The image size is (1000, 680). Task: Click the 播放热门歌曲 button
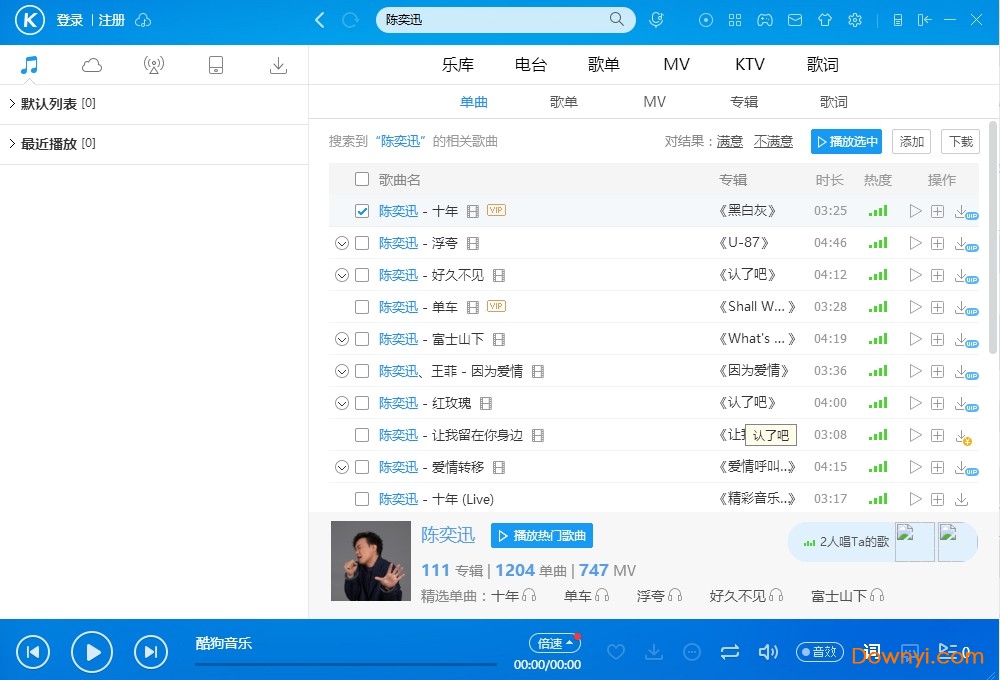coord(541,535)
